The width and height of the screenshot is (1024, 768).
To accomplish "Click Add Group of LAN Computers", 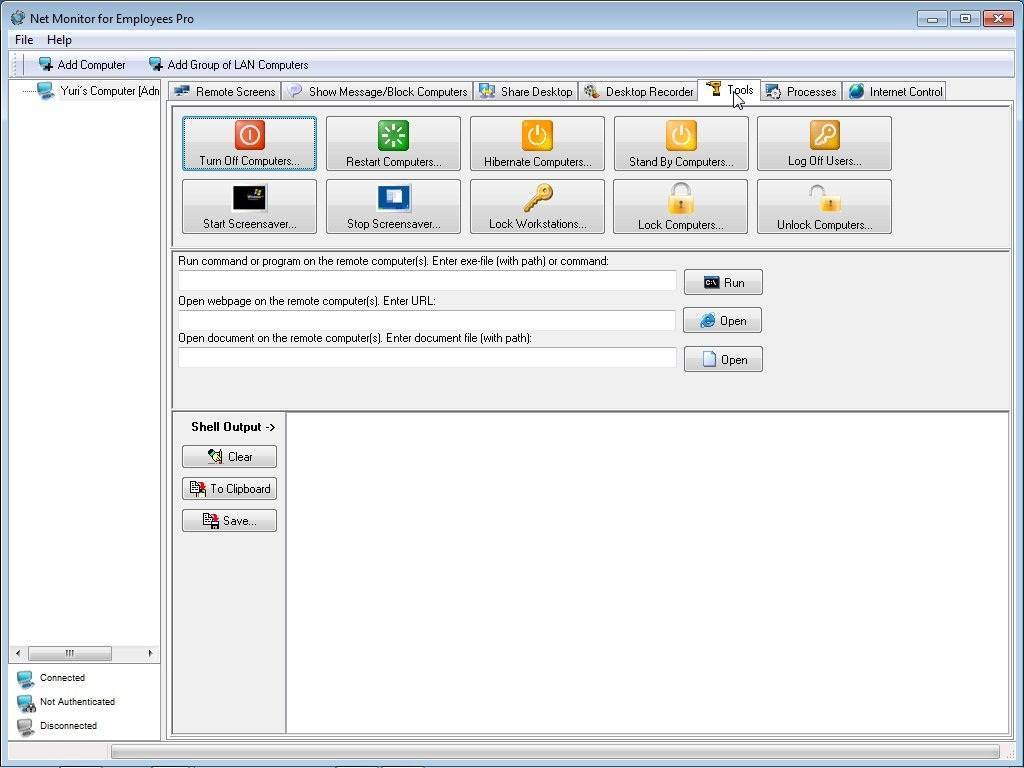I will point(229,65).
